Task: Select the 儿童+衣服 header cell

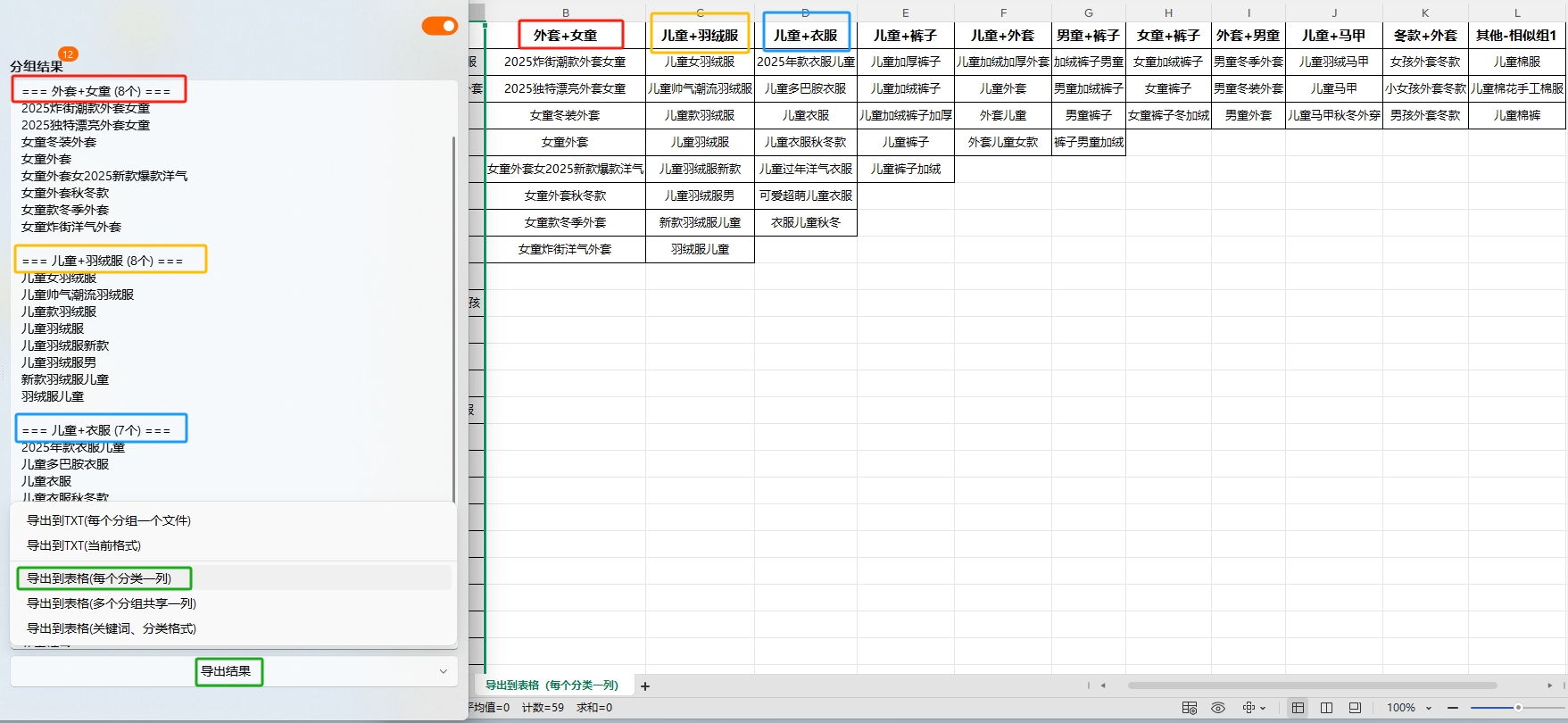Action: tap(806, 36)
